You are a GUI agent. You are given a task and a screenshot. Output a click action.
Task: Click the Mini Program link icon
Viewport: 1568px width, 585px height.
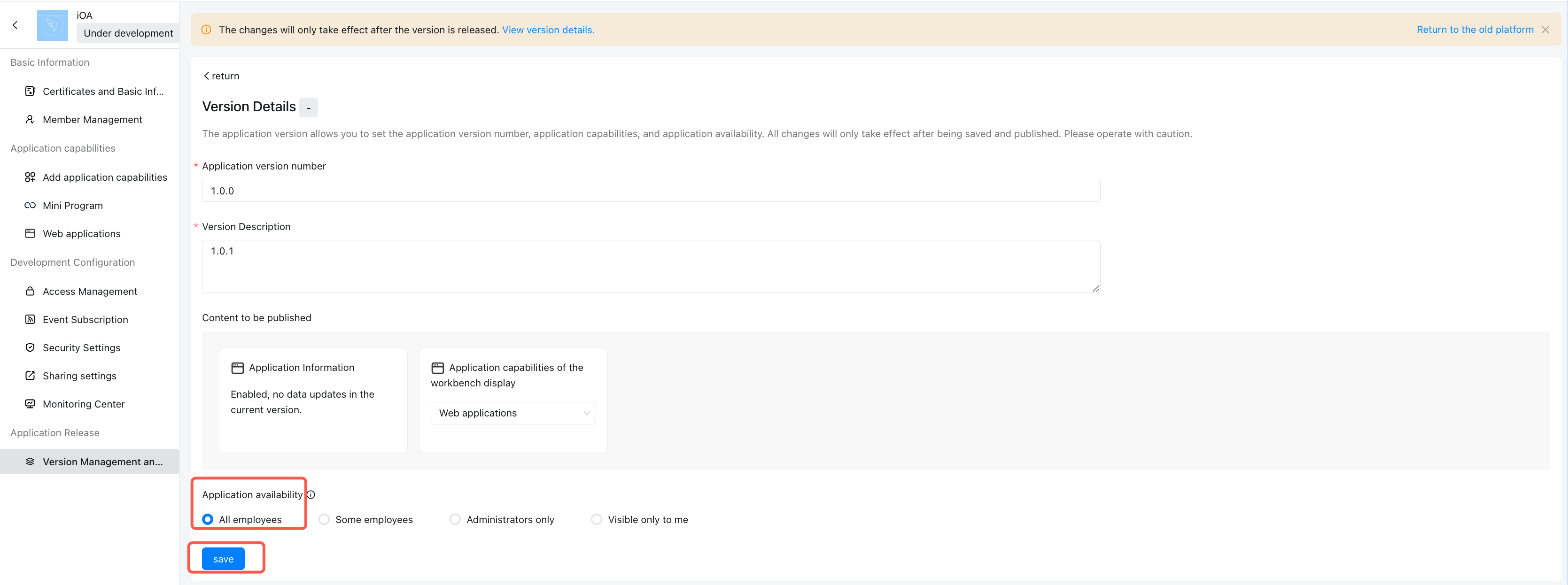(x=30, y=206)
